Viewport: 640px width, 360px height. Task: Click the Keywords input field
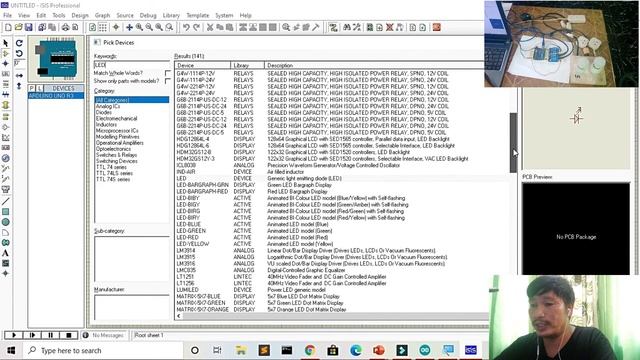(131, 65)
